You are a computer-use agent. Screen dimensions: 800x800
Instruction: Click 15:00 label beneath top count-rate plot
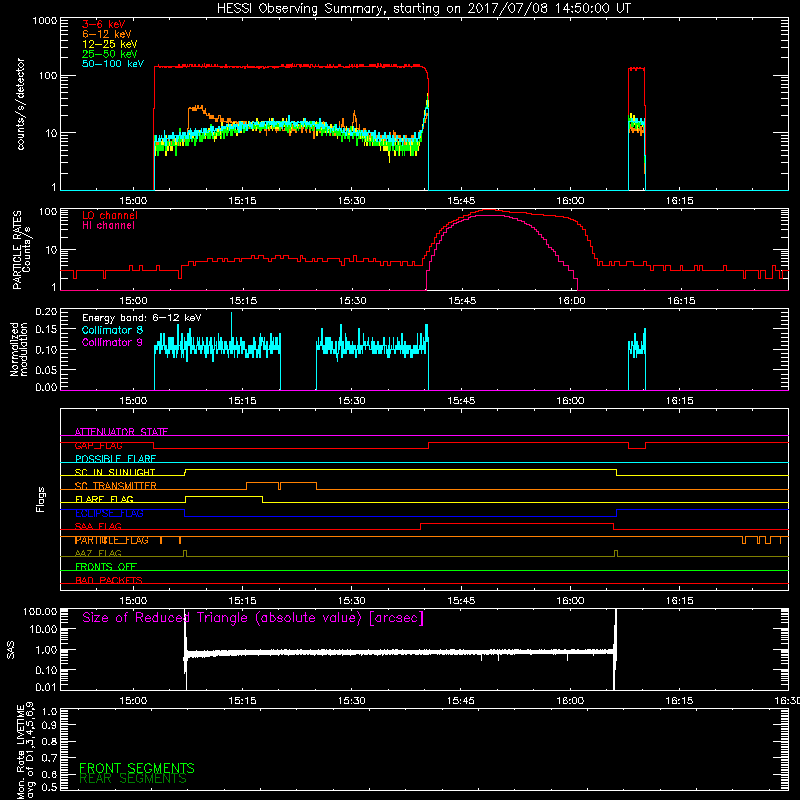pyautogui.click(x=133, y=201)
